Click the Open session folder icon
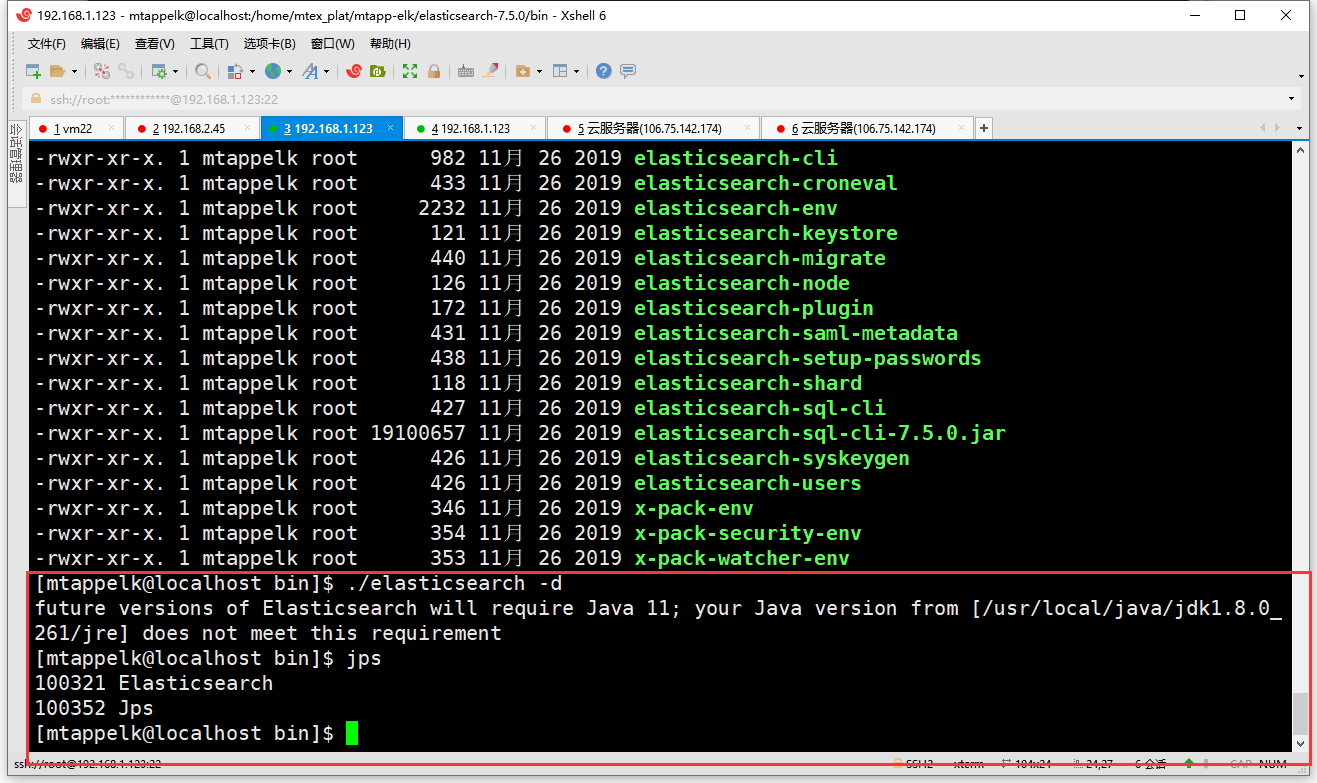 [x=57, y=71]
